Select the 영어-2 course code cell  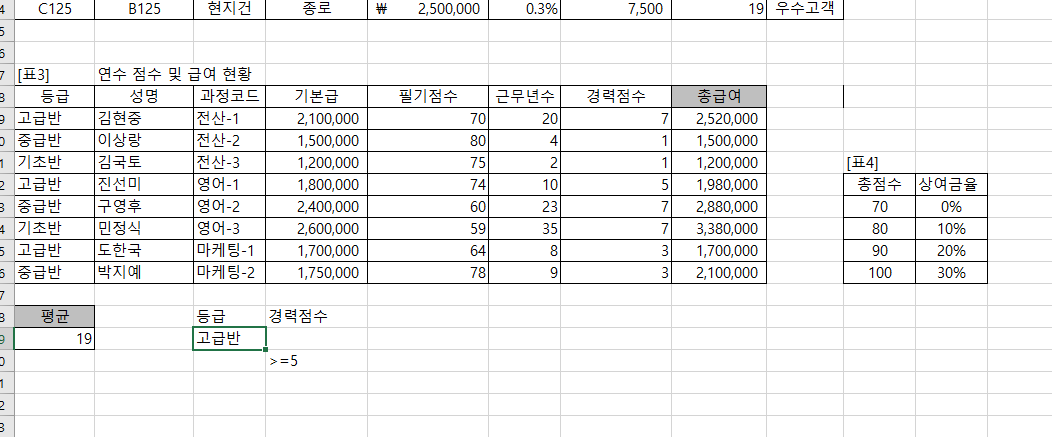[229, 207]
